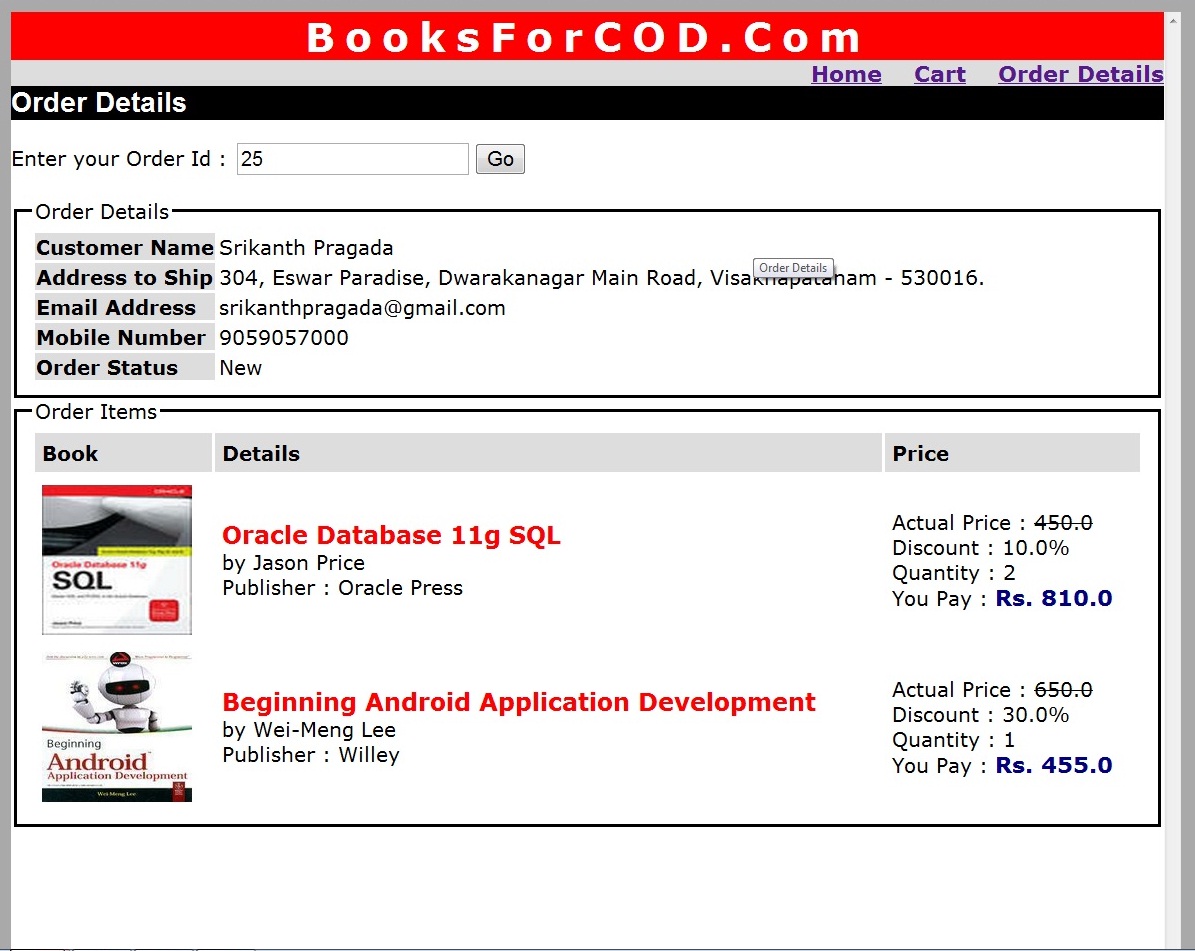1195x951 pixels.
Task: Click the Email Address label
Action: point(125,308)
